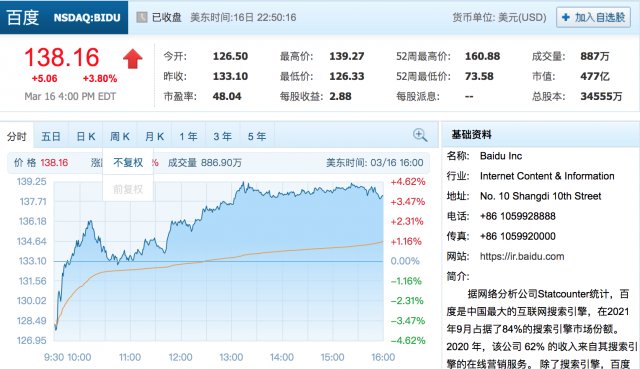The height and width of the screenshot is (369, 640).
Task: Open the https://ir.baidu.com website link
Action: click(522, 256)
